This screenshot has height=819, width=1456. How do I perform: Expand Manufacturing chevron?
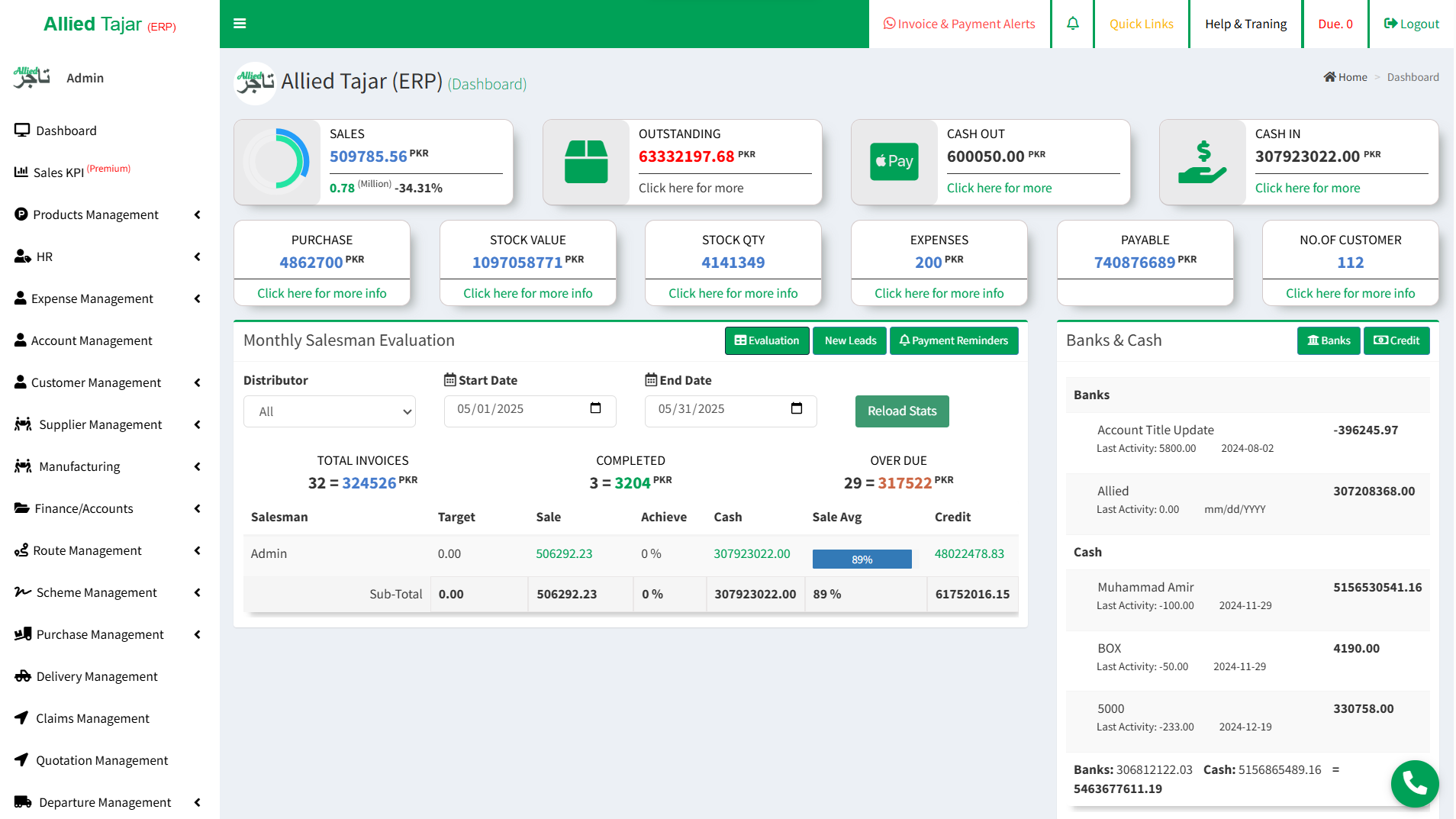pos(198,466)
